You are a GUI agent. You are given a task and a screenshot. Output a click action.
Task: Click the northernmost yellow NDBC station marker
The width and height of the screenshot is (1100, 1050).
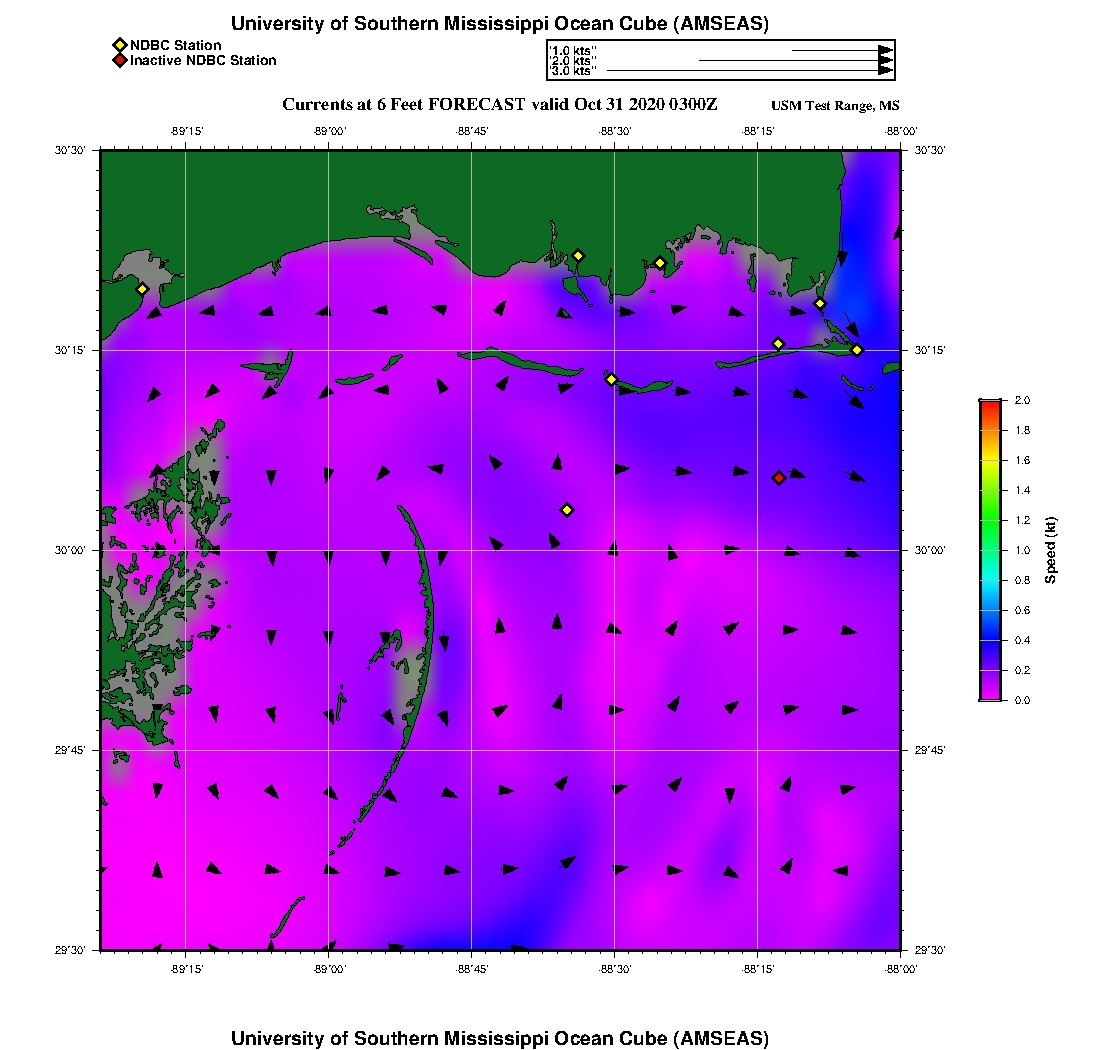point(578,255)
